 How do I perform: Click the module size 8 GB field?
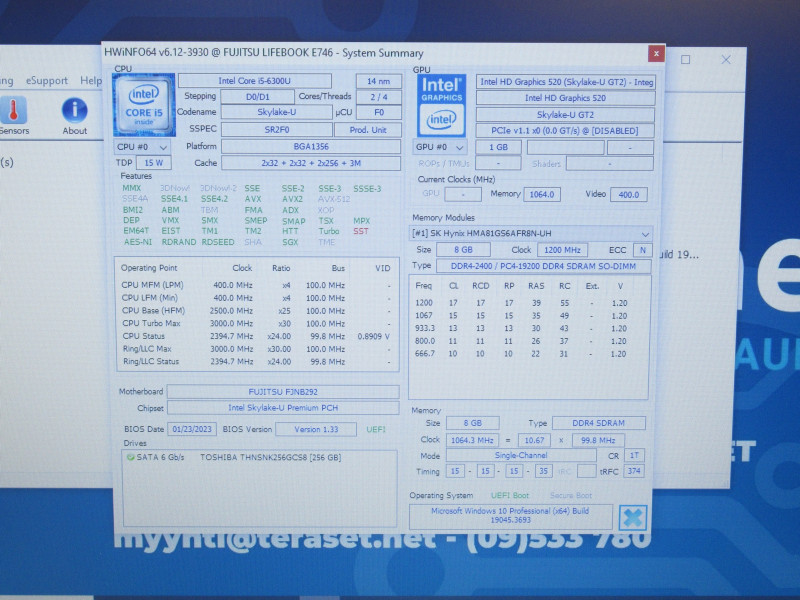coord(463,249)
